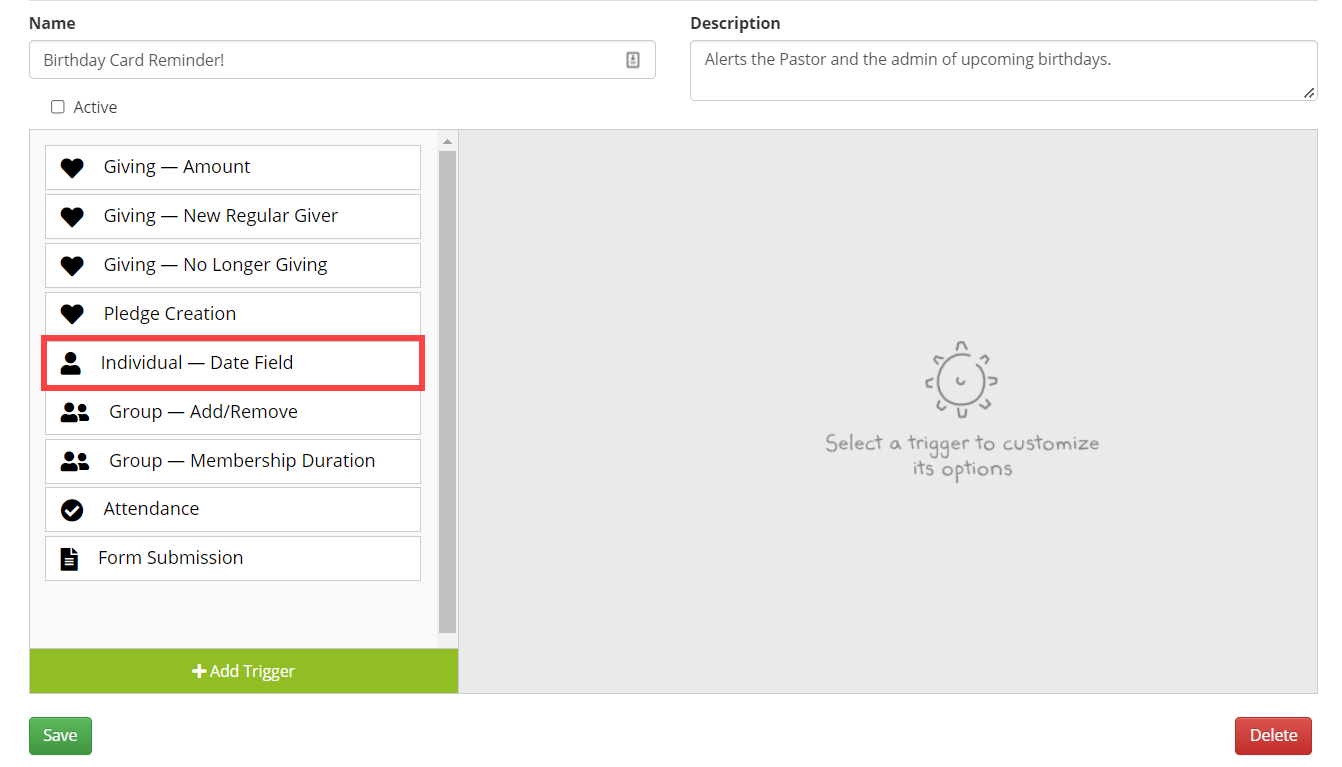The width and height of the screenshot is (1342, 767).
Task: Click the Description box resize handle
Action: coord(1309,93)
